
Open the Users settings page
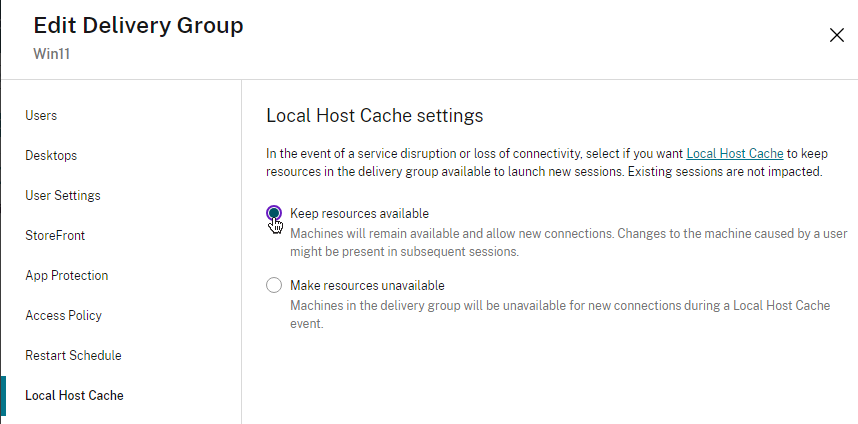[41, 115]
